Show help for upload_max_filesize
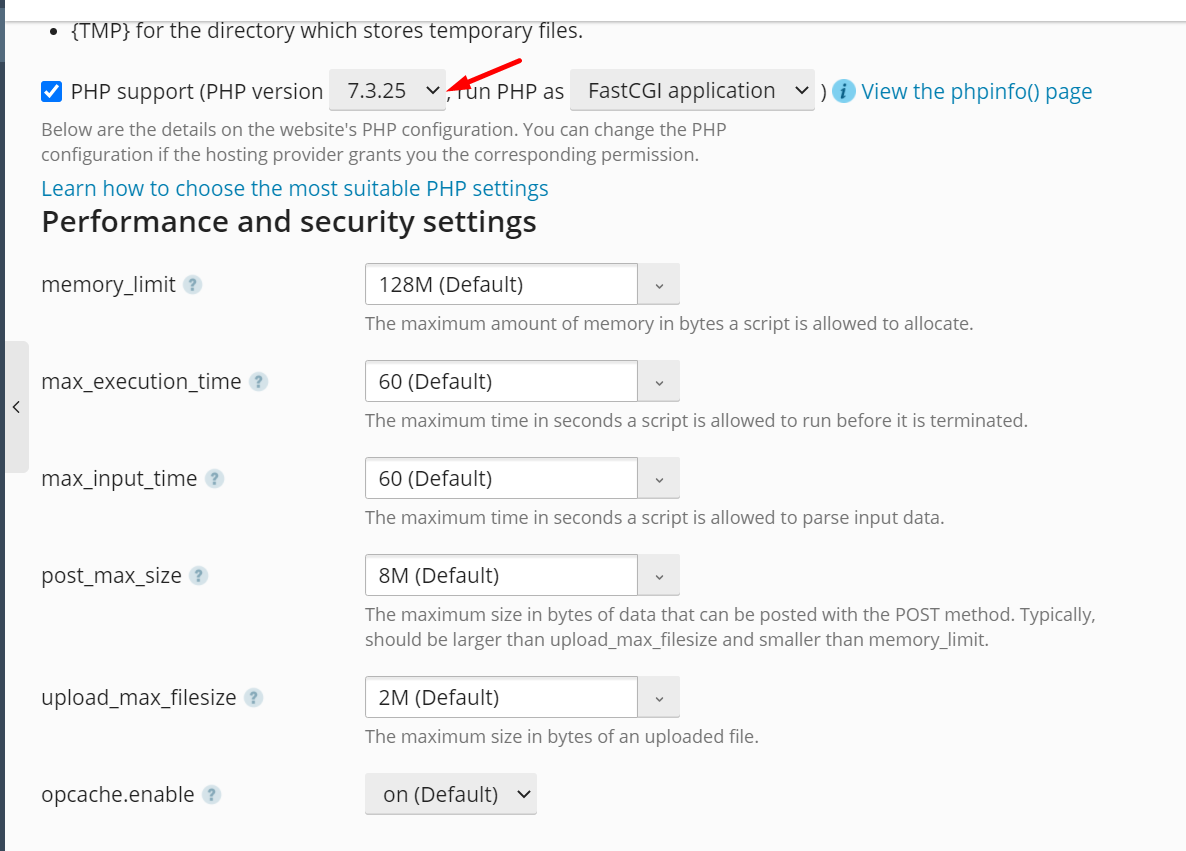1186x851 pixels. pyautogui.click(x=254, y=697)
